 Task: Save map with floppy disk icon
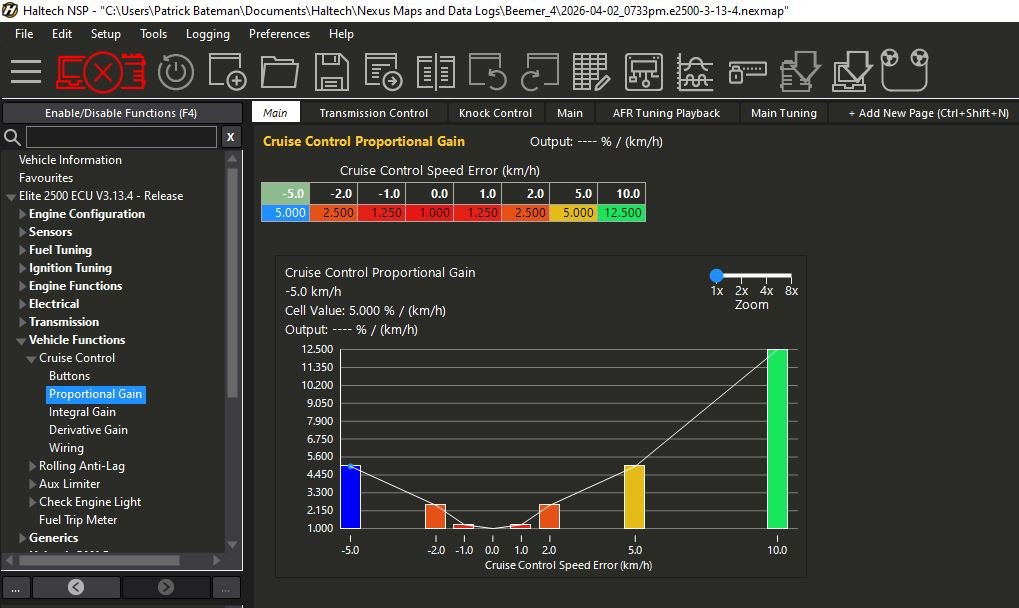(331, 72)
